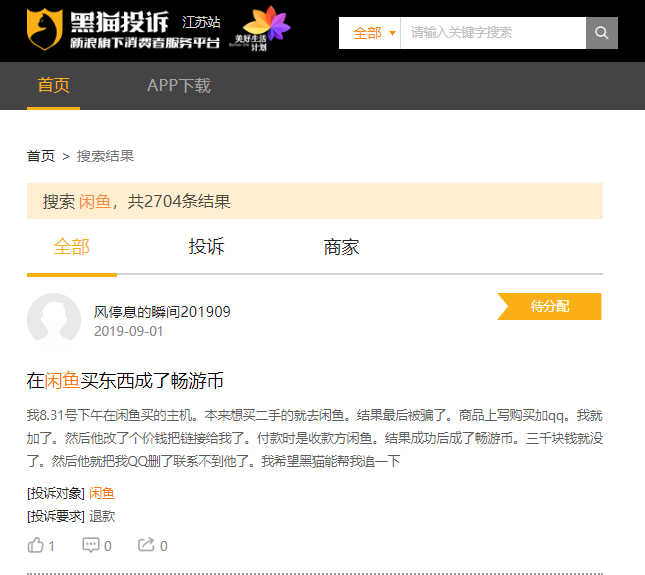The height and width of the screenshot is (575, 645).
Task: Expand the 全部 search category dropdown
Action: point(370,33)
